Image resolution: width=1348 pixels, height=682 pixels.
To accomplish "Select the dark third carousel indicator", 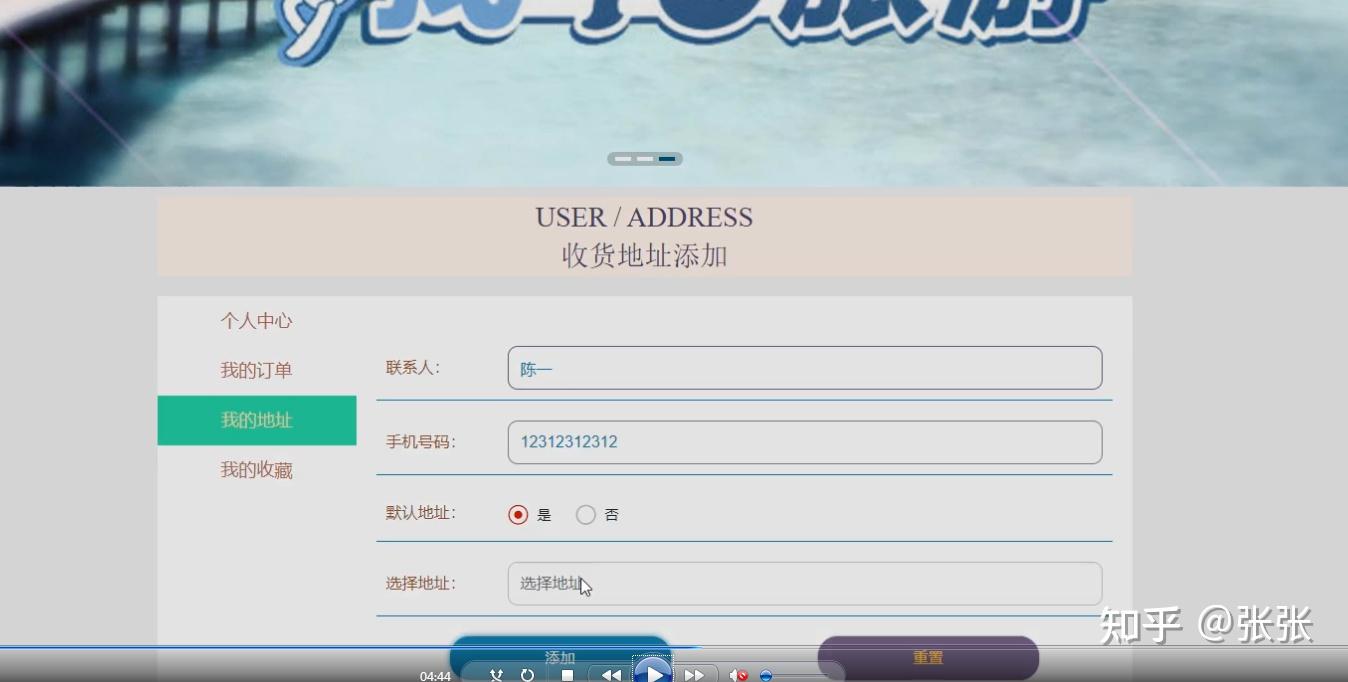I will click(x=667, y=158).
